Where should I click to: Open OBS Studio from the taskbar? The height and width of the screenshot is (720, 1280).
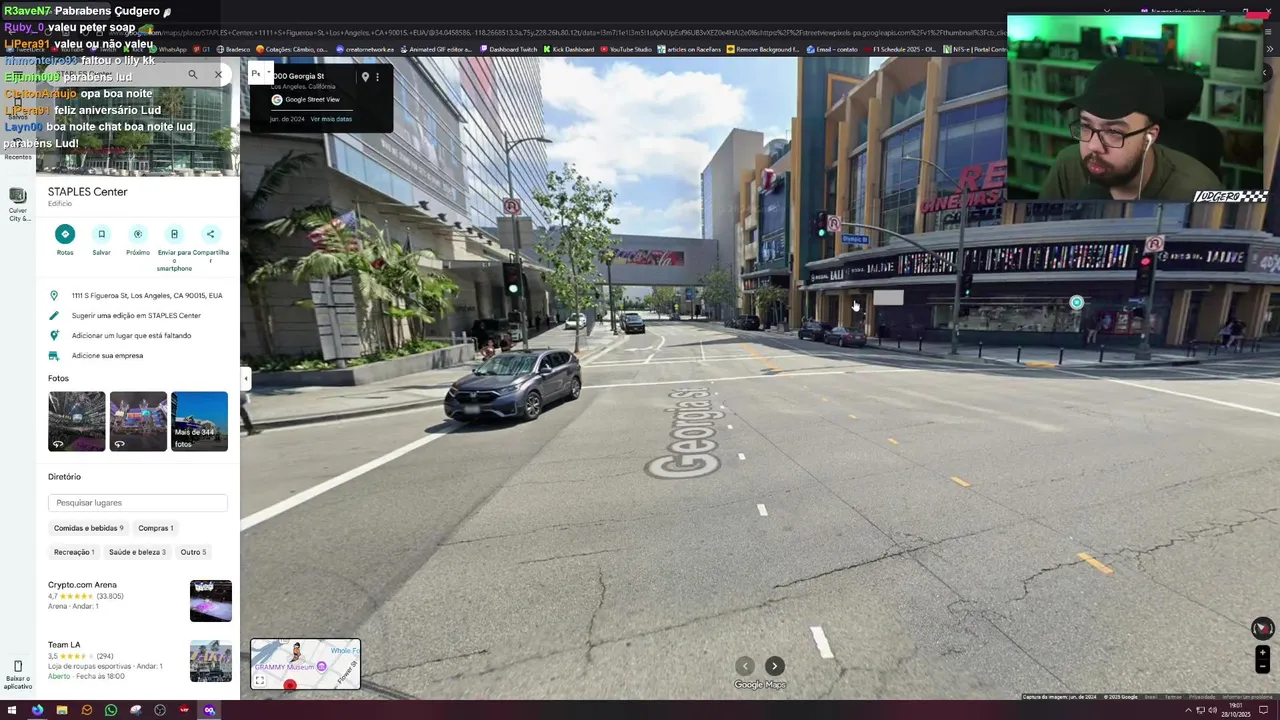pos(160,710)
